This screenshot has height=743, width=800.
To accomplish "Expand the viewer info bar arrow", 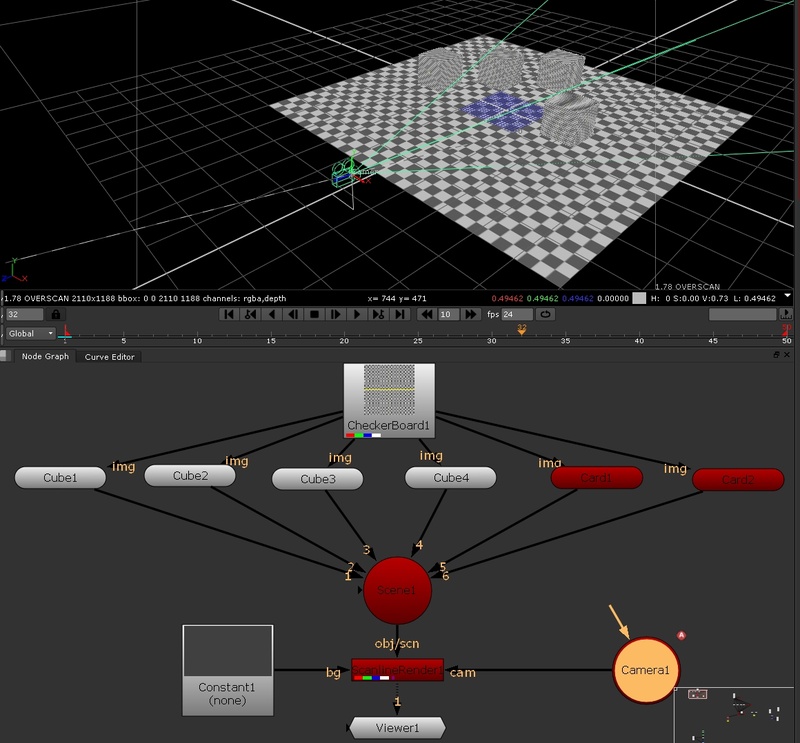I will click(x=789, y=297).
